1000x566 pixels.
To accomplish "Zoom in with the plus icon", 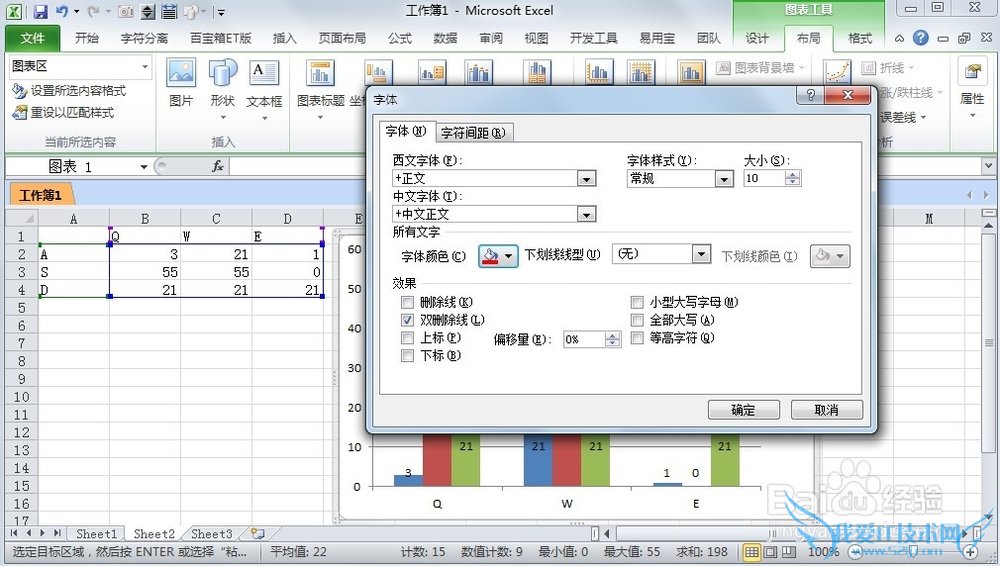I will pos(971,552).
